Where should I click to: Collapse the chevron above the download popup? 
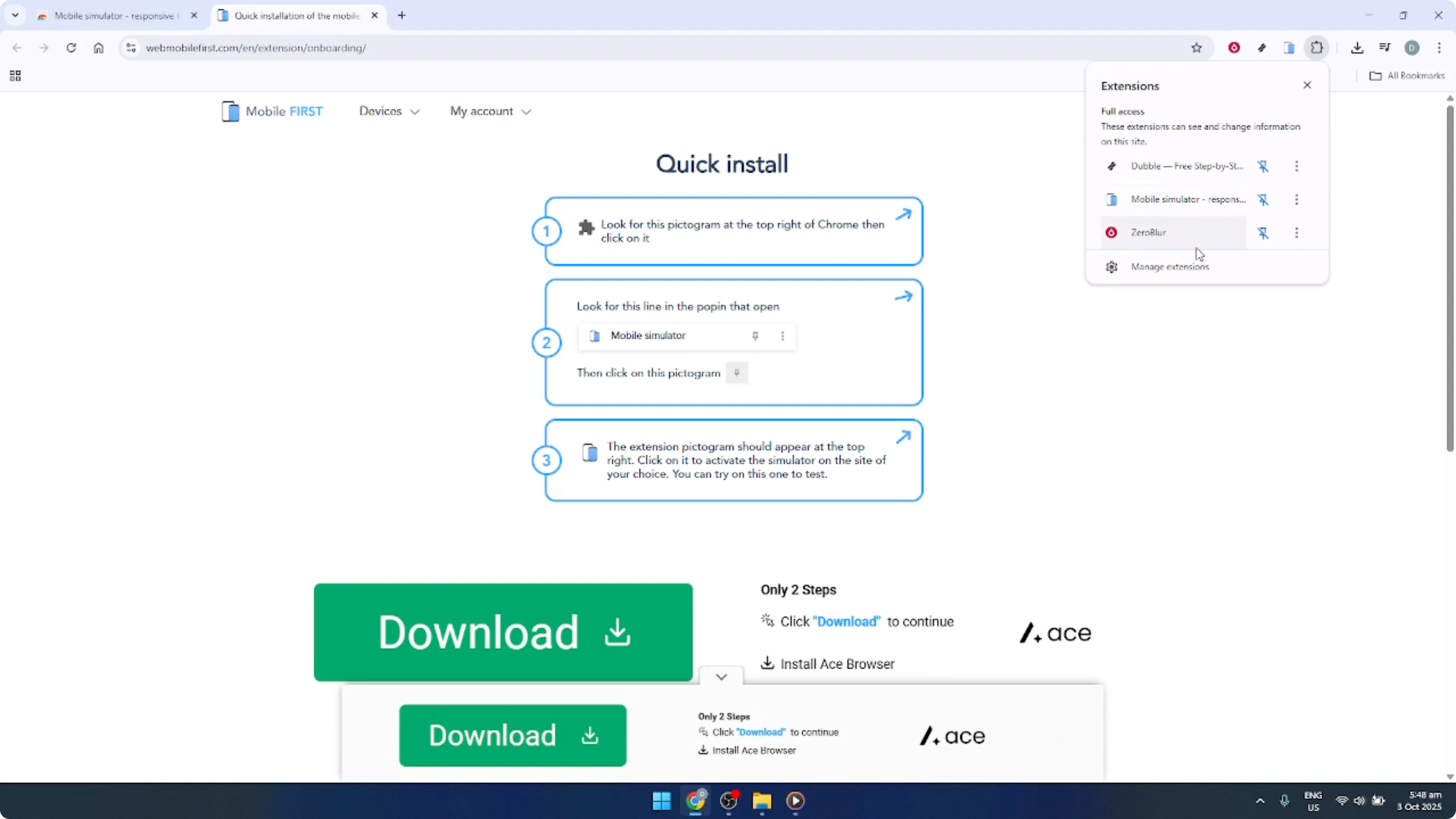[721, 676]
